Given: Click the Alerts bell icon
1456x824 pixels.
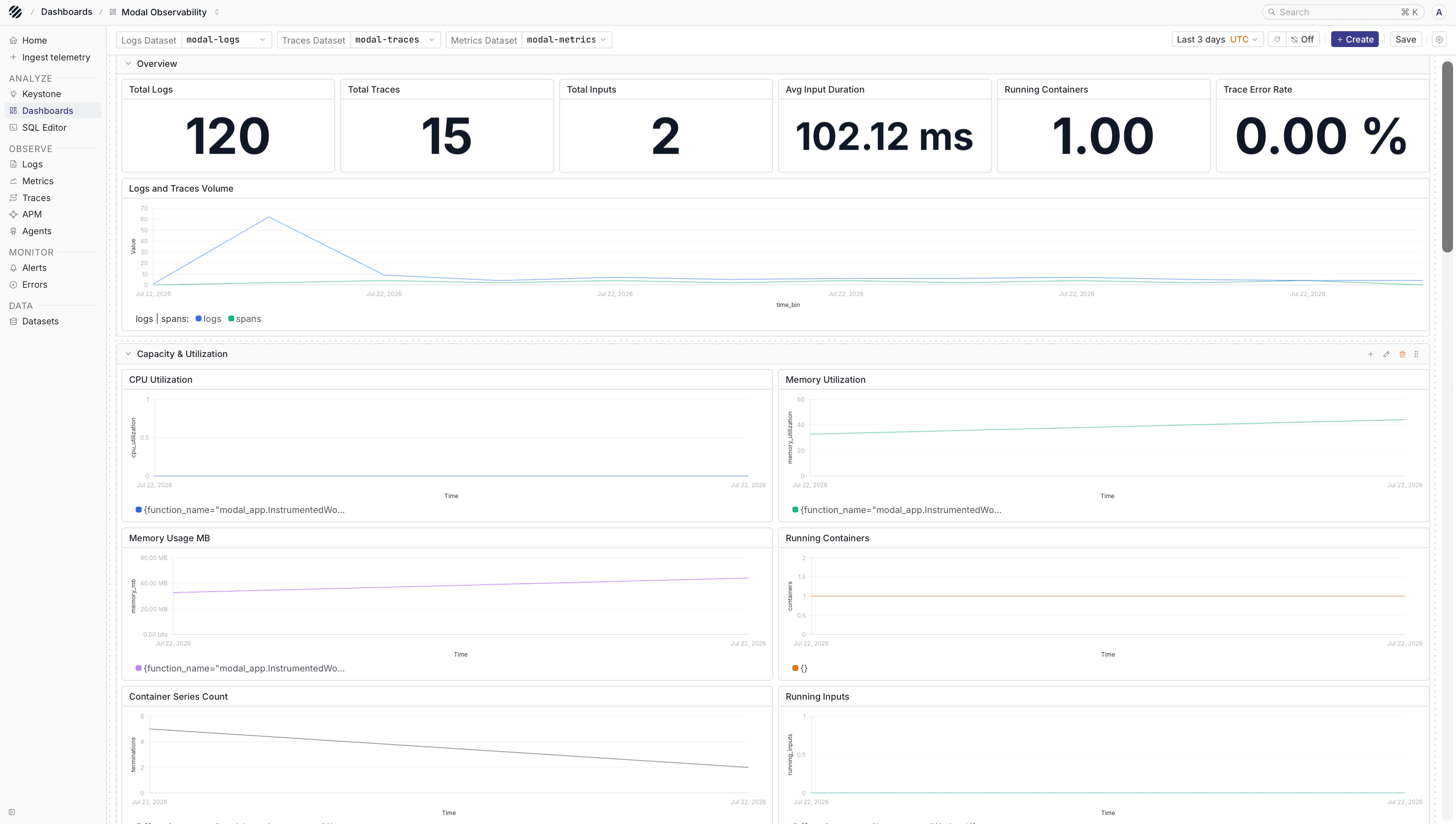Looking at the screenshot, I should coord(13,268).
